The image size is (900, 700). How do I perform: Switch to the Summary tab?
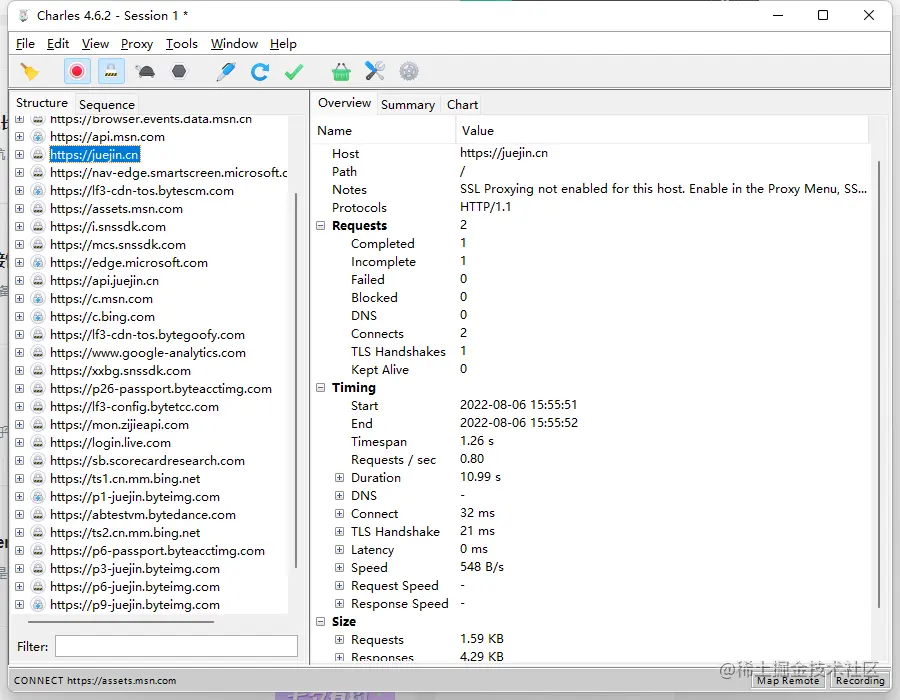tap(408, 104)
